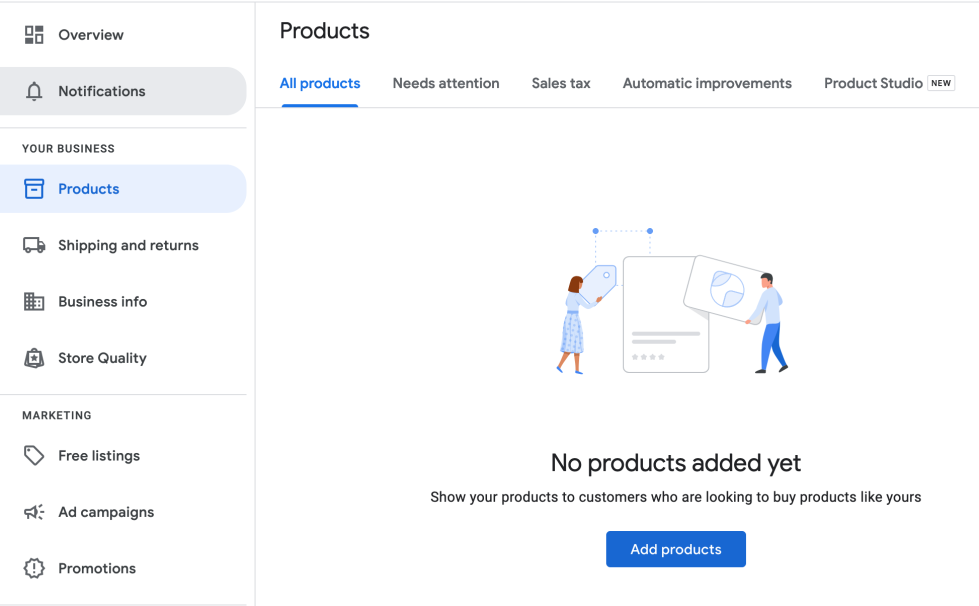Select Free listings in the sidebar
The image size is (979, 606).
(99, 456)
